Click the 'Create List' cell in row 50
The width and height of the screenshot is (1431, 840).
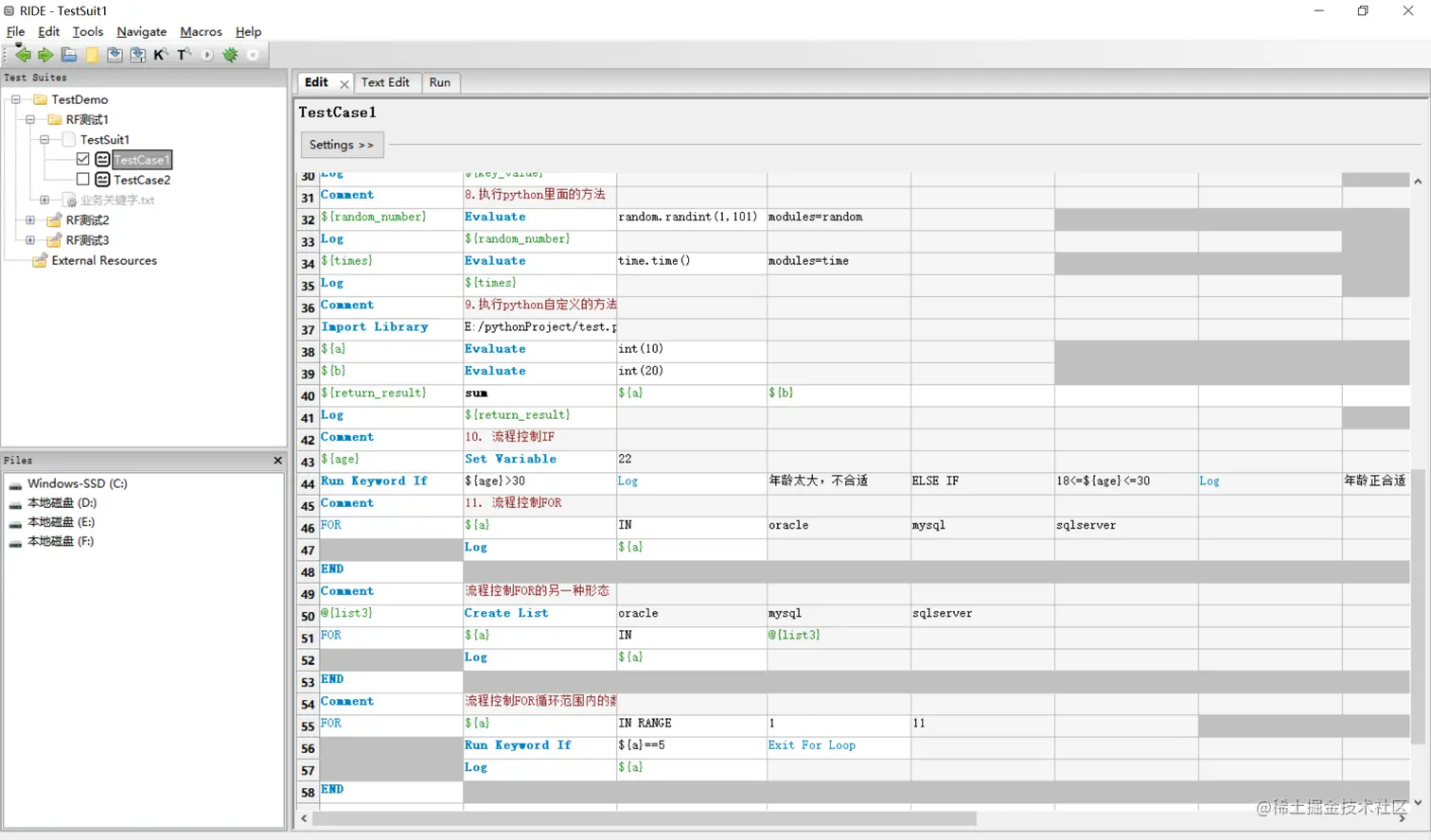click(x=539, y=614)
